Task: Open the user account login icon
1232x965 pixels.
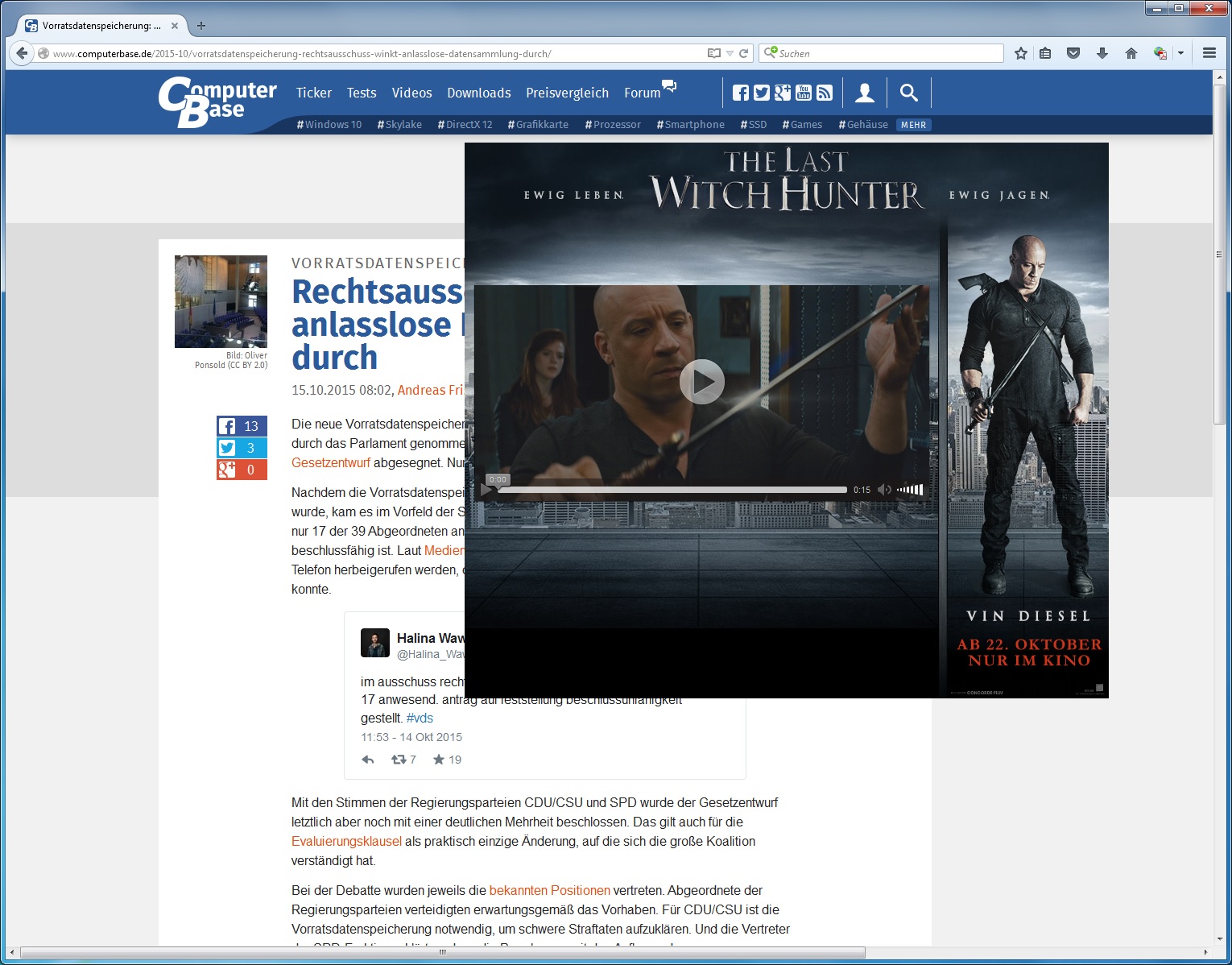Action: [x=865, y=93]
